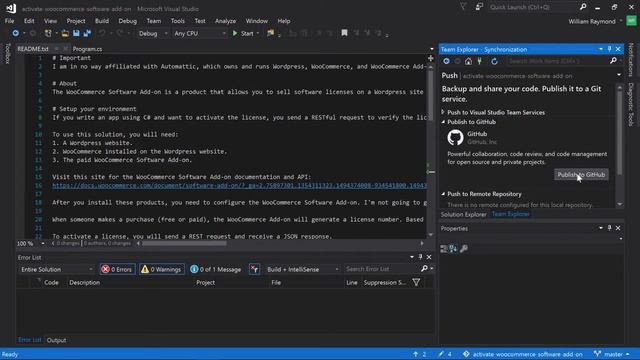Open the Push page dropdown arrow
The width and height of the screenshot is (640, 360).
pyautogui.click(x=619, y=75)
